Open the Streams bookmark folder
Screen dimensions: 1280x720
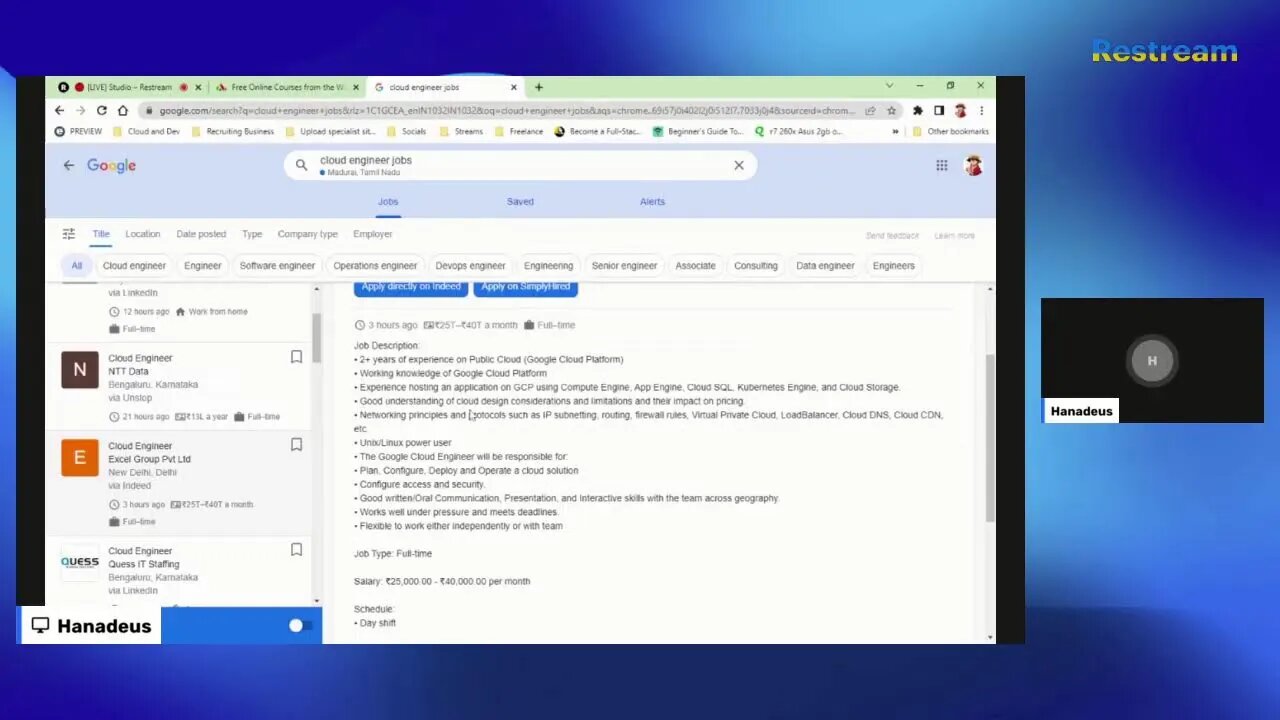click(x=460, y=131)
